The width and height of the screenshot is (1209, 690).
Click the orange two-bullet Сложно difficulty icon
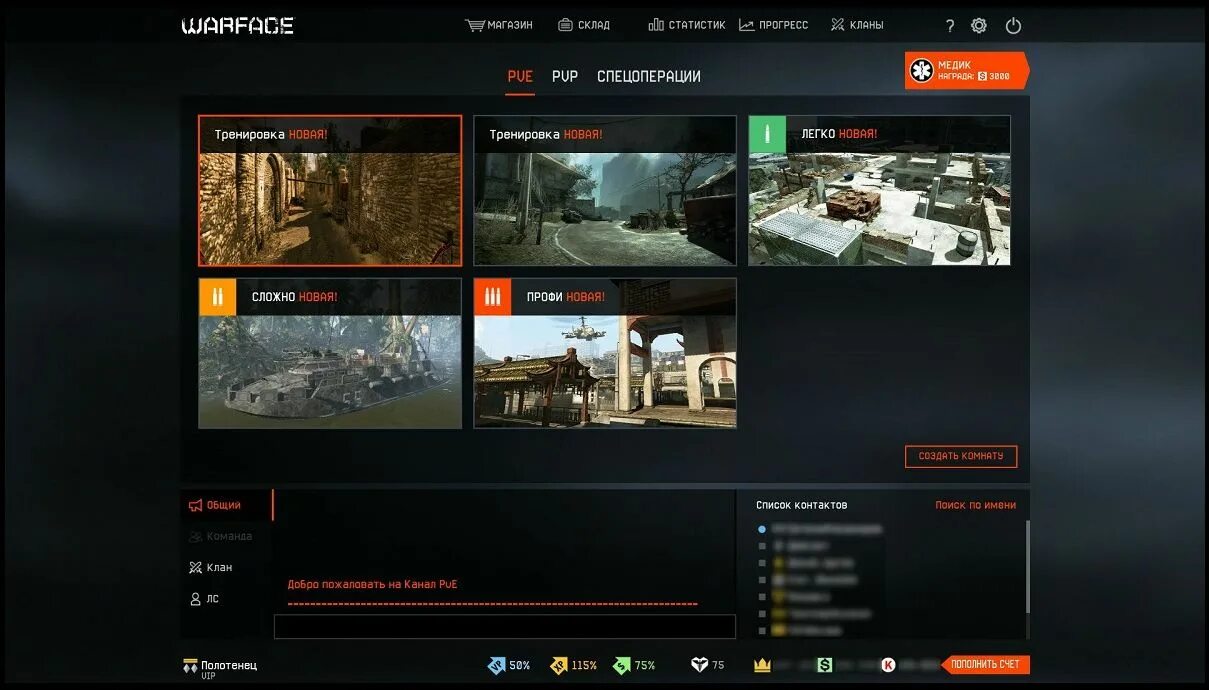(217, 297)
